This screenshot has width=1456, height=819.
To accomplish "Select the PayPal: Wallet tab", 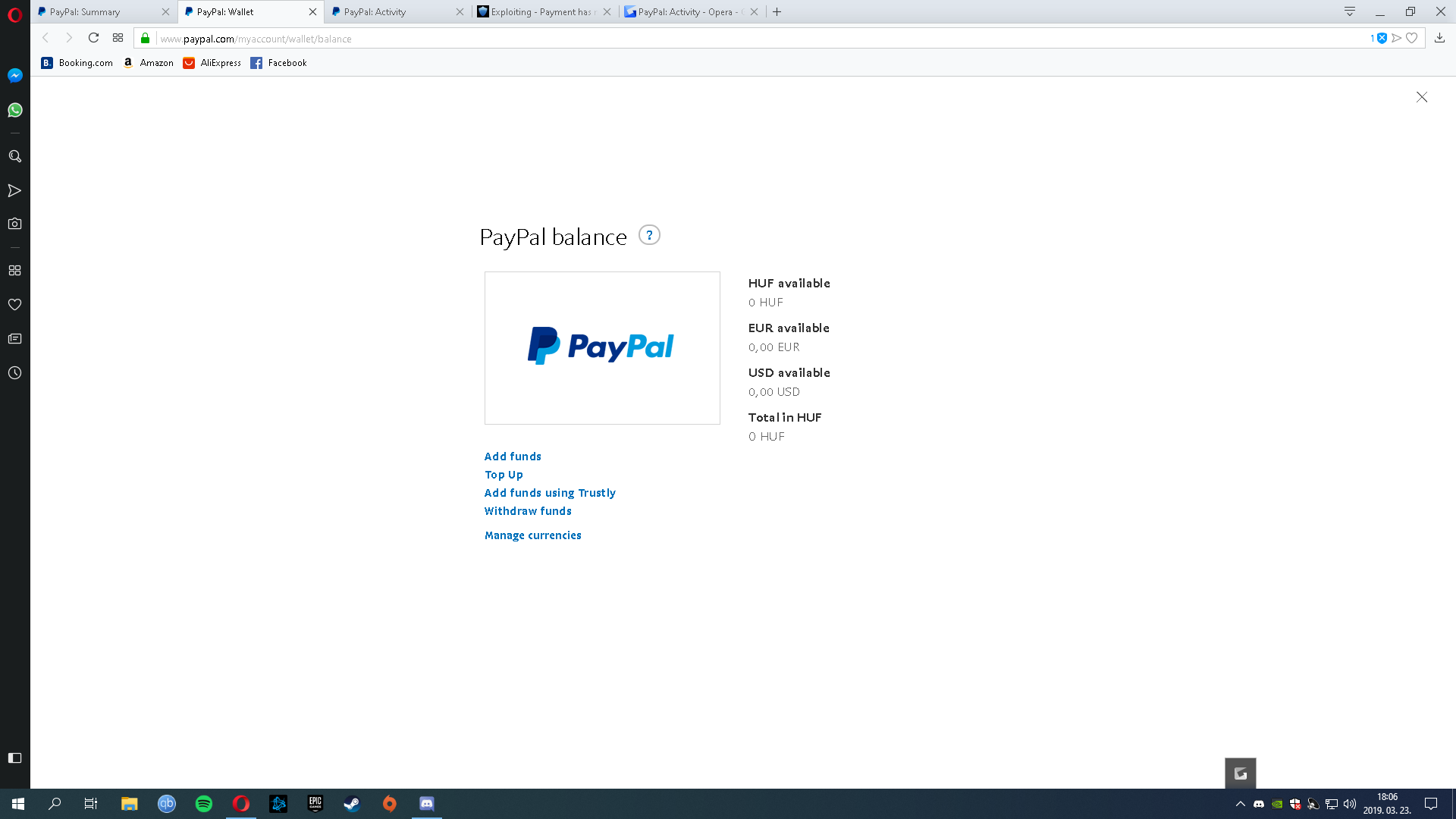I will click(x=251, y=11).
